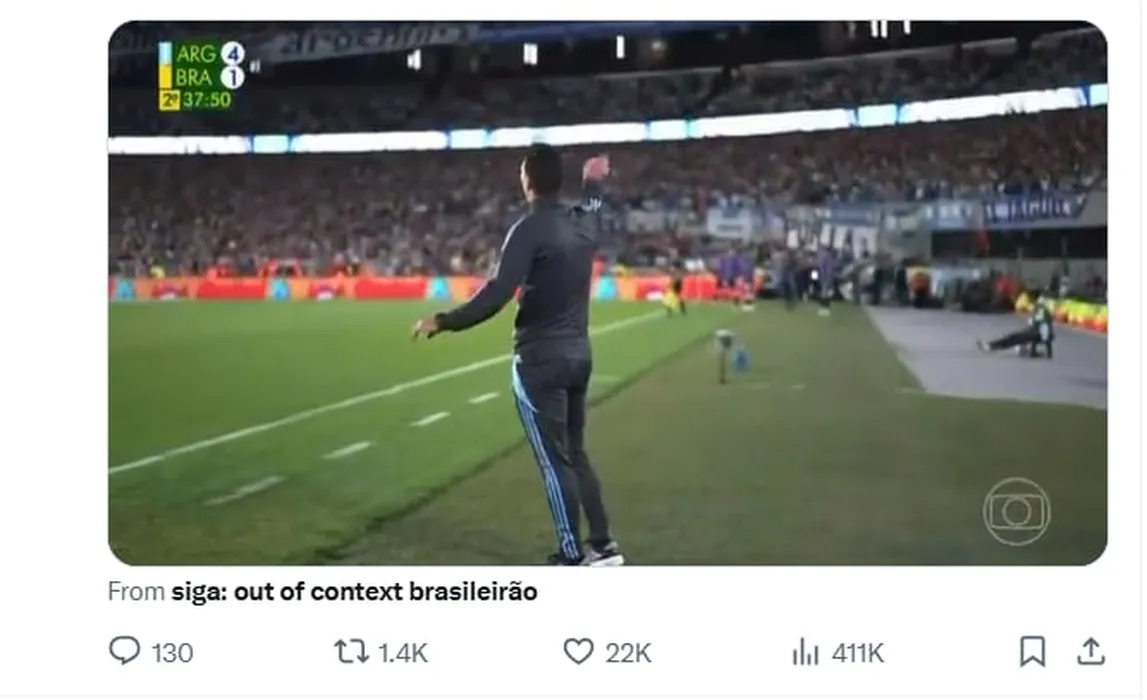Open the view analytics bar chart icon
This screenshot has height=700, width=1147.
(x=805, y=651)
